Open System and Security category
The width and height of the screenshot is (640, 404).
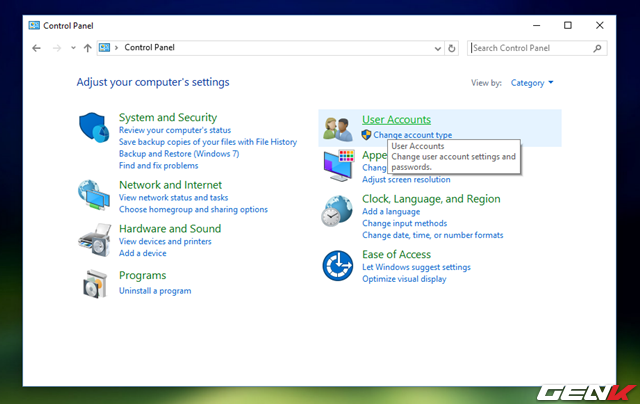[168, 118]
